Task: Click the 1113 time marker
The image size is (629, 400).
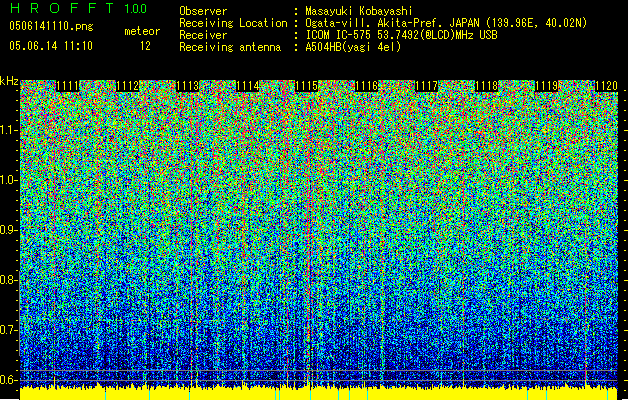Action: (x=187, y=86)
